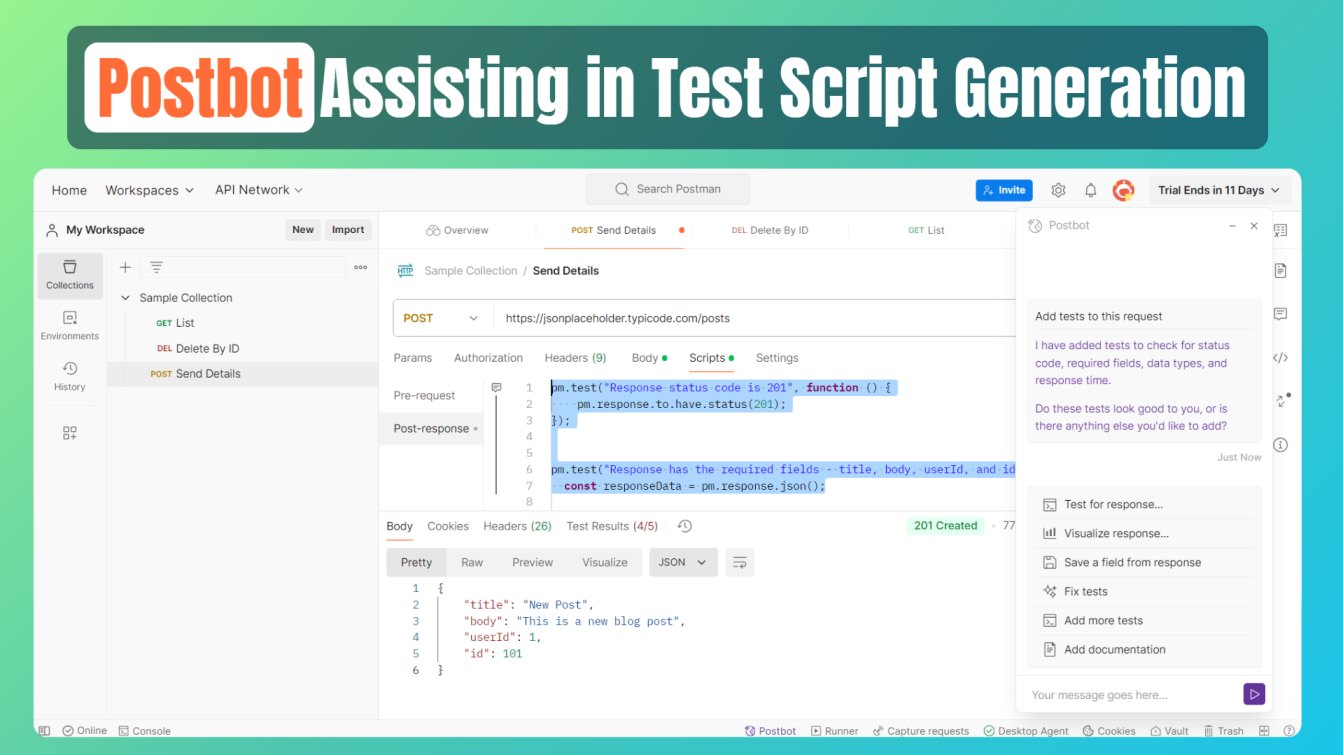Click the Import button

(348, 230)
